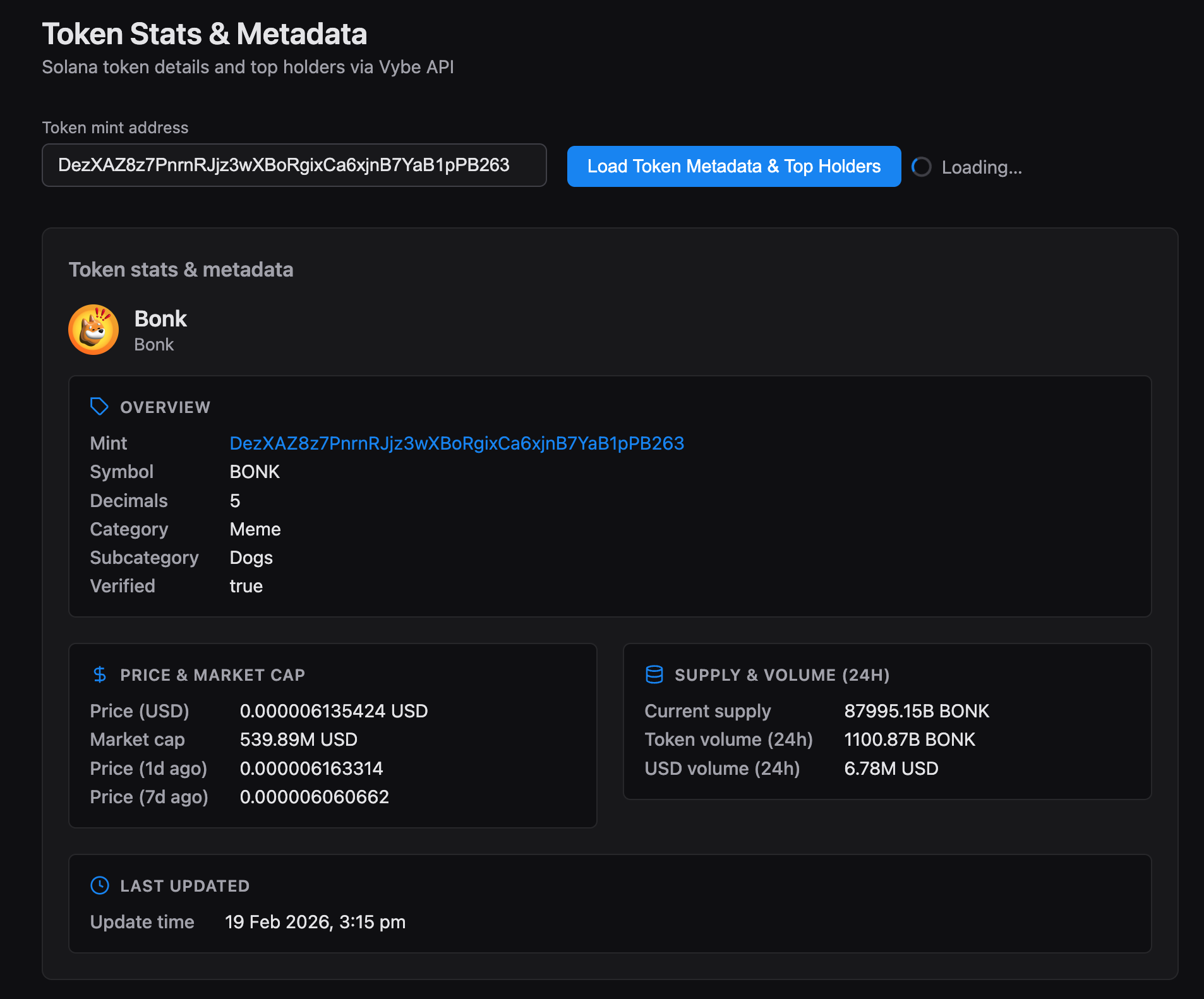Image resolution: width=1204 pixels, height=999 pixels.
Task: Click the supply value 87995.15B BONK
Action: pos(917,711)
